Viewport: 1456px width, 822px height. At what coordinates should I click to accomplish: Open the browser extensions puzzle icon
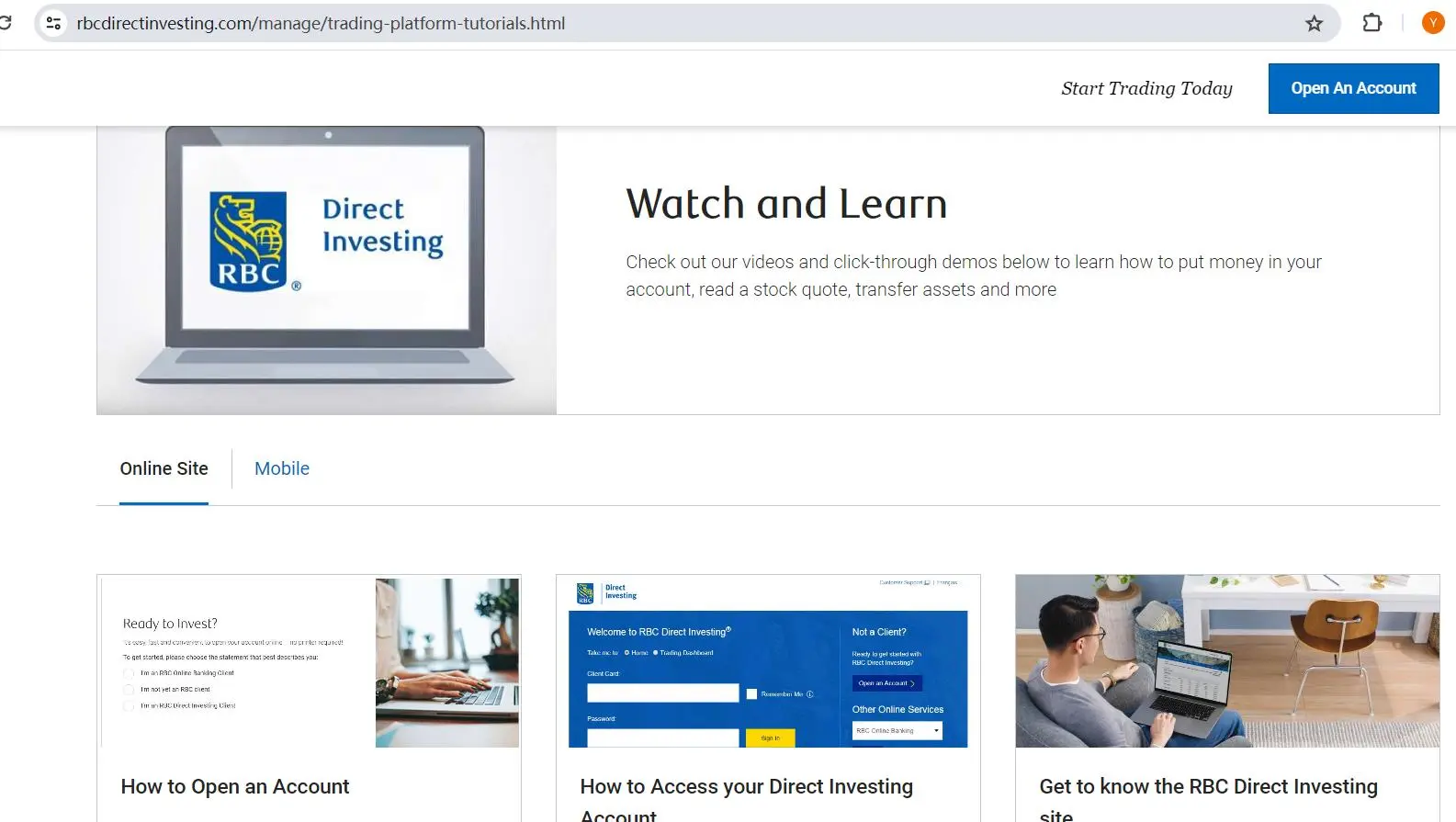1372,23
